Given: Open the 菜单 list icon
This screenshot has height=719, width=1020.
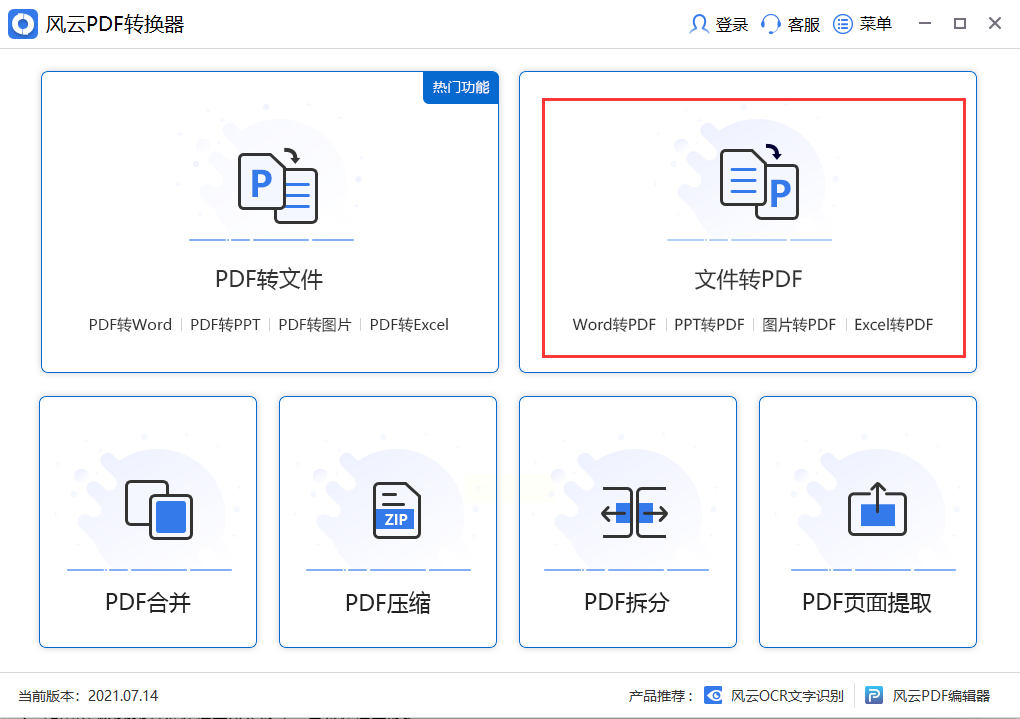Looking at the screenshot, I should (842, 24).
